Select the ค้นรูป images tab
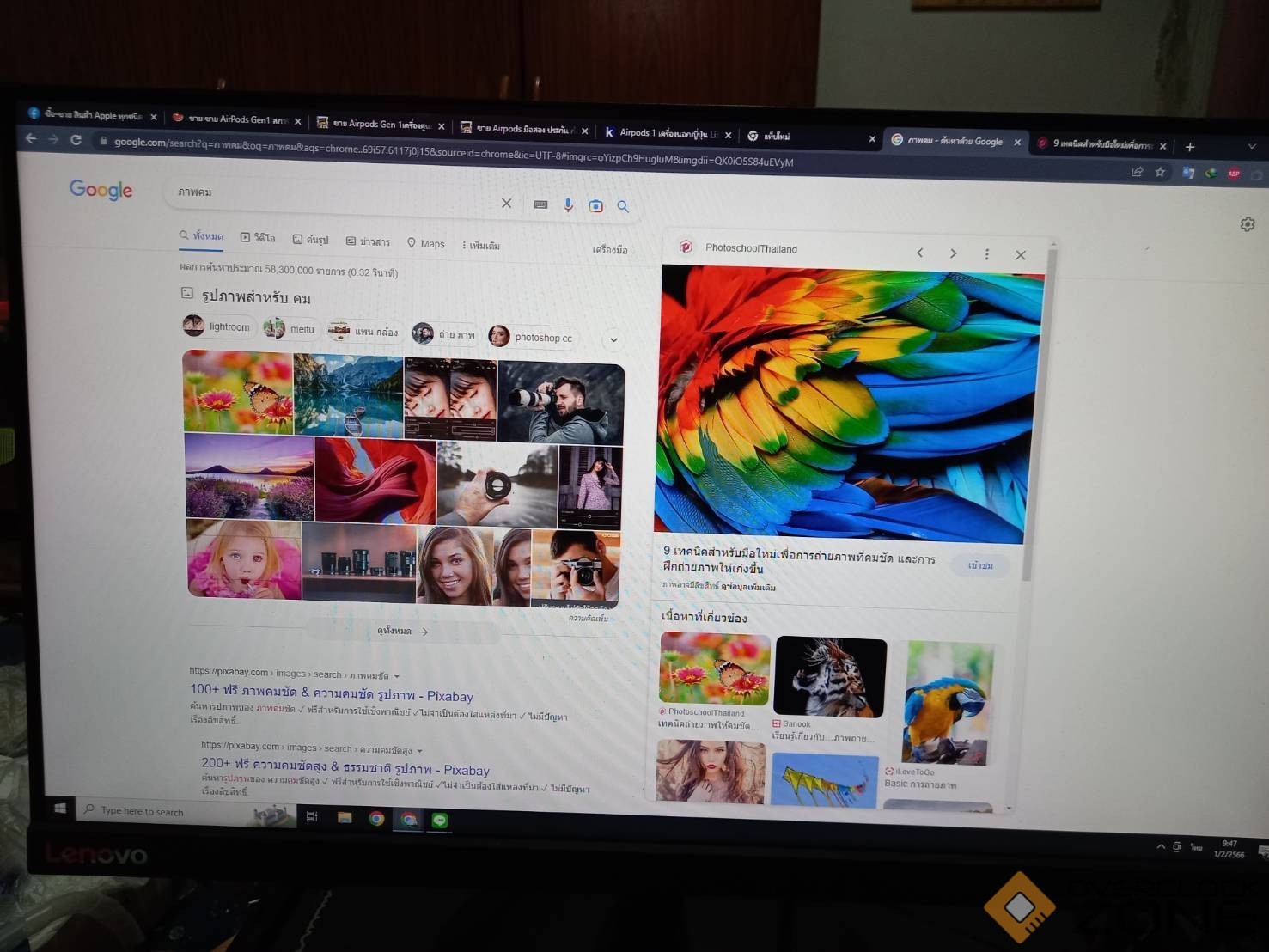 pyautogui.click(x=310, y=240)
